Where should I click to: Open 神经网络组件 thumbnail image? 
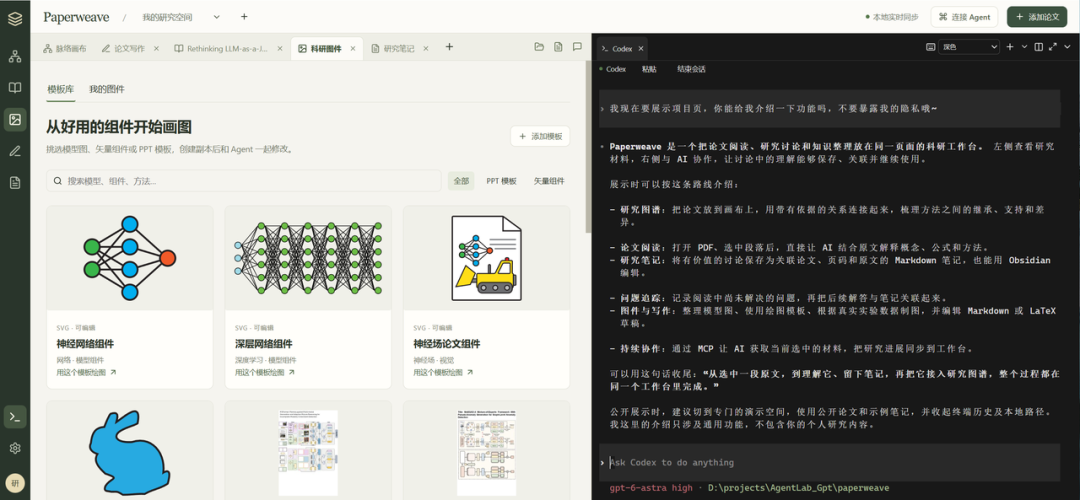coord(129,258)
